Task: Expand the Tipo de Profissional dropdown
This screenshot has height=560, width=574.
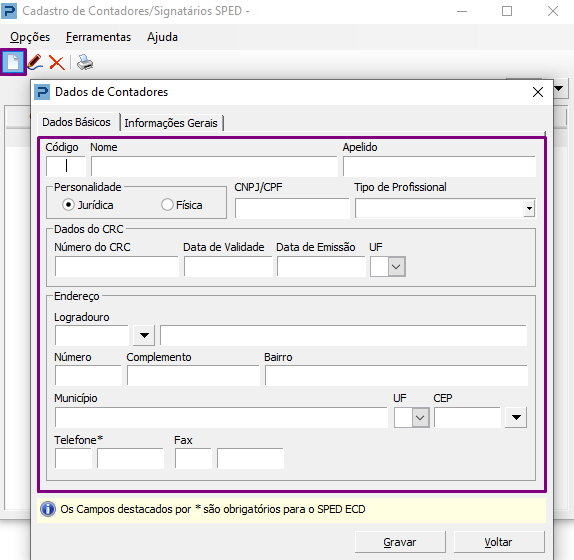Action: (x=529, y=208)
